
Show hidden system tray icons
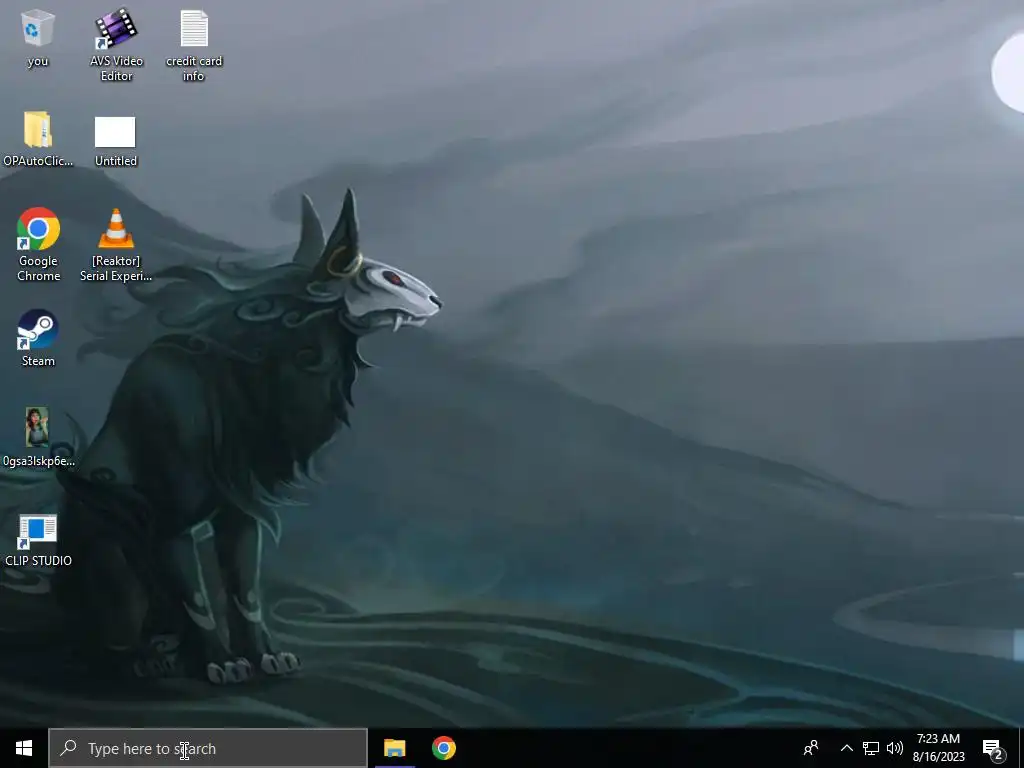[846, 748]
